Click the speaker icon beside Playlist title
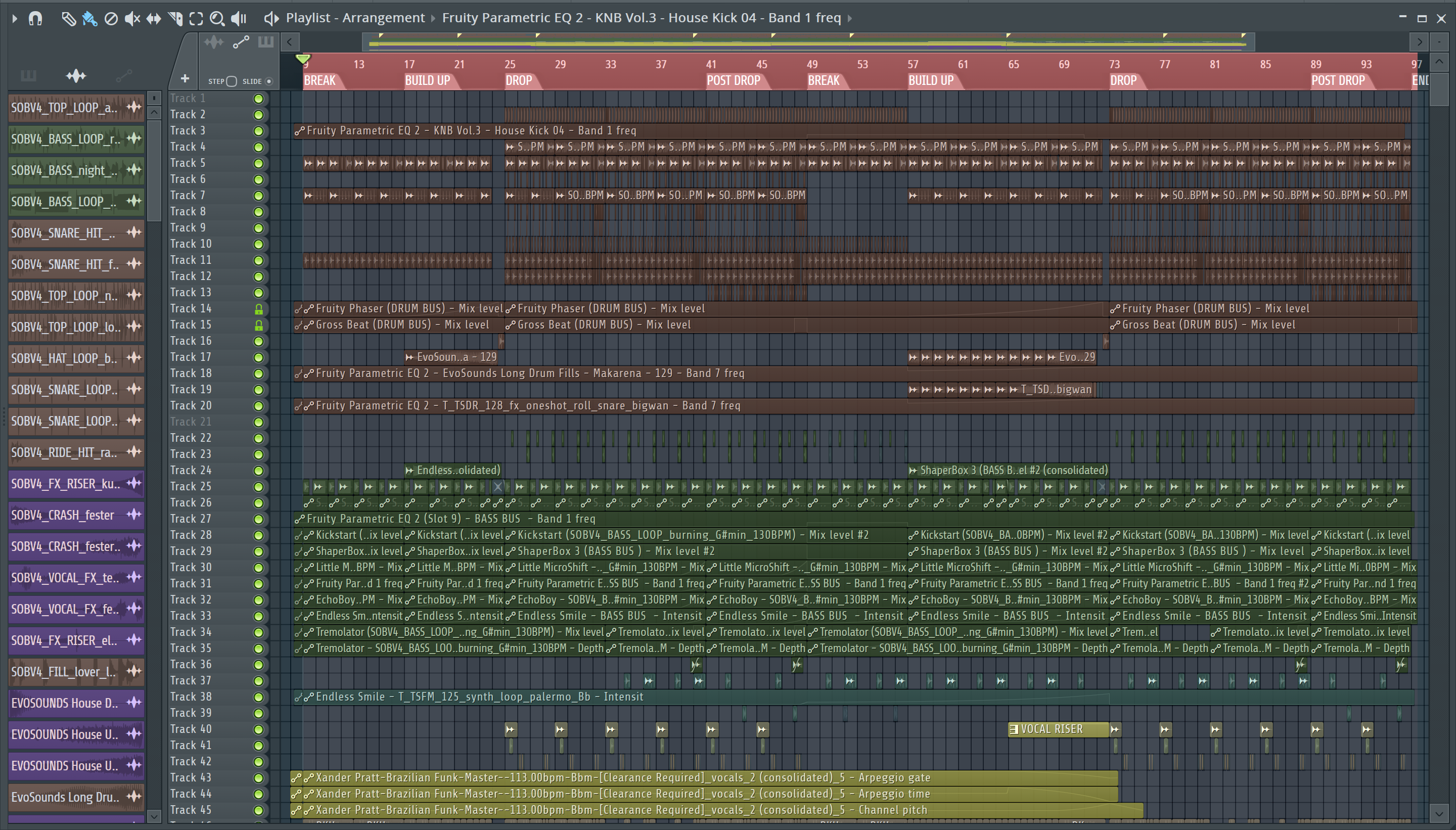Image resolution: width=1456 pixels, height=830 pixels. tap(271, 18)
